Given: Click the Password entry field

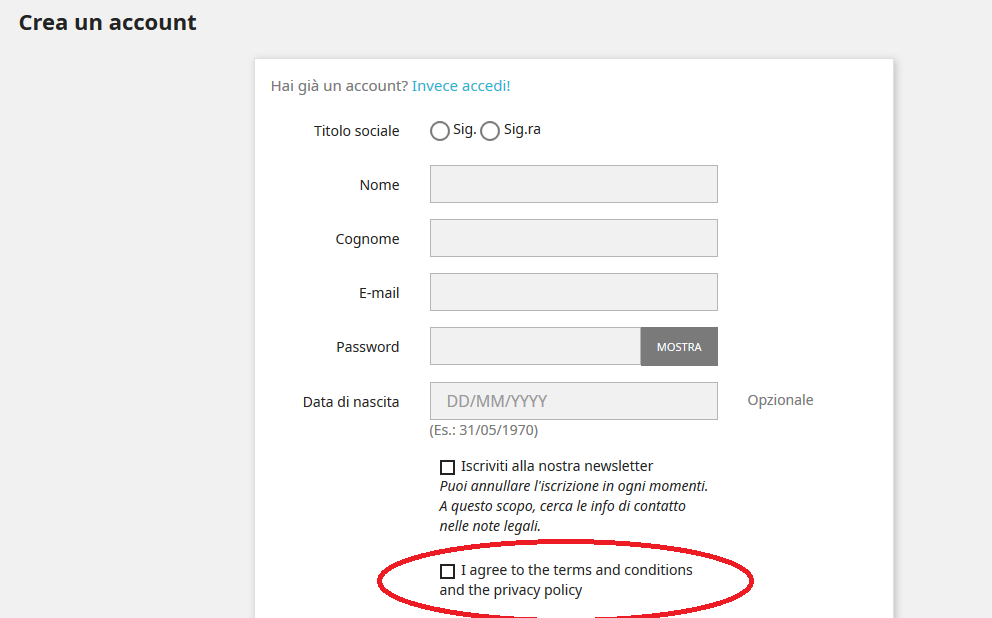Looking at the screenshot, I should 535,346.
